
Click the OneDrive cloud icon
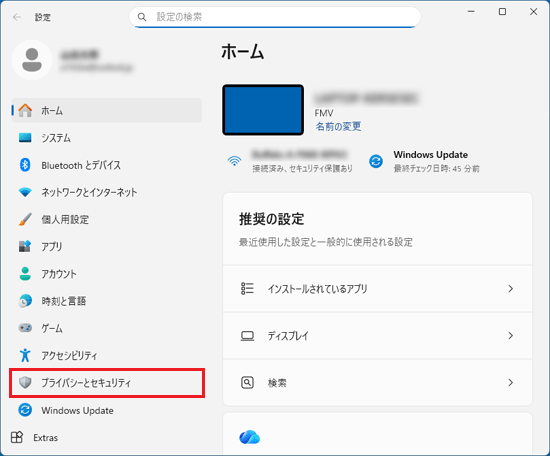click(249, 437)
